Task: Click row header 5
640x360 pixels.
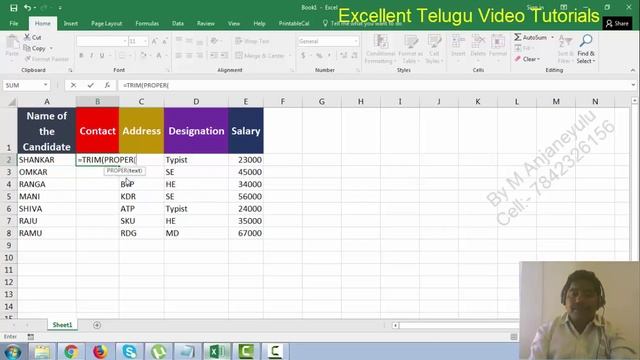Action: [x=9, y=196]
